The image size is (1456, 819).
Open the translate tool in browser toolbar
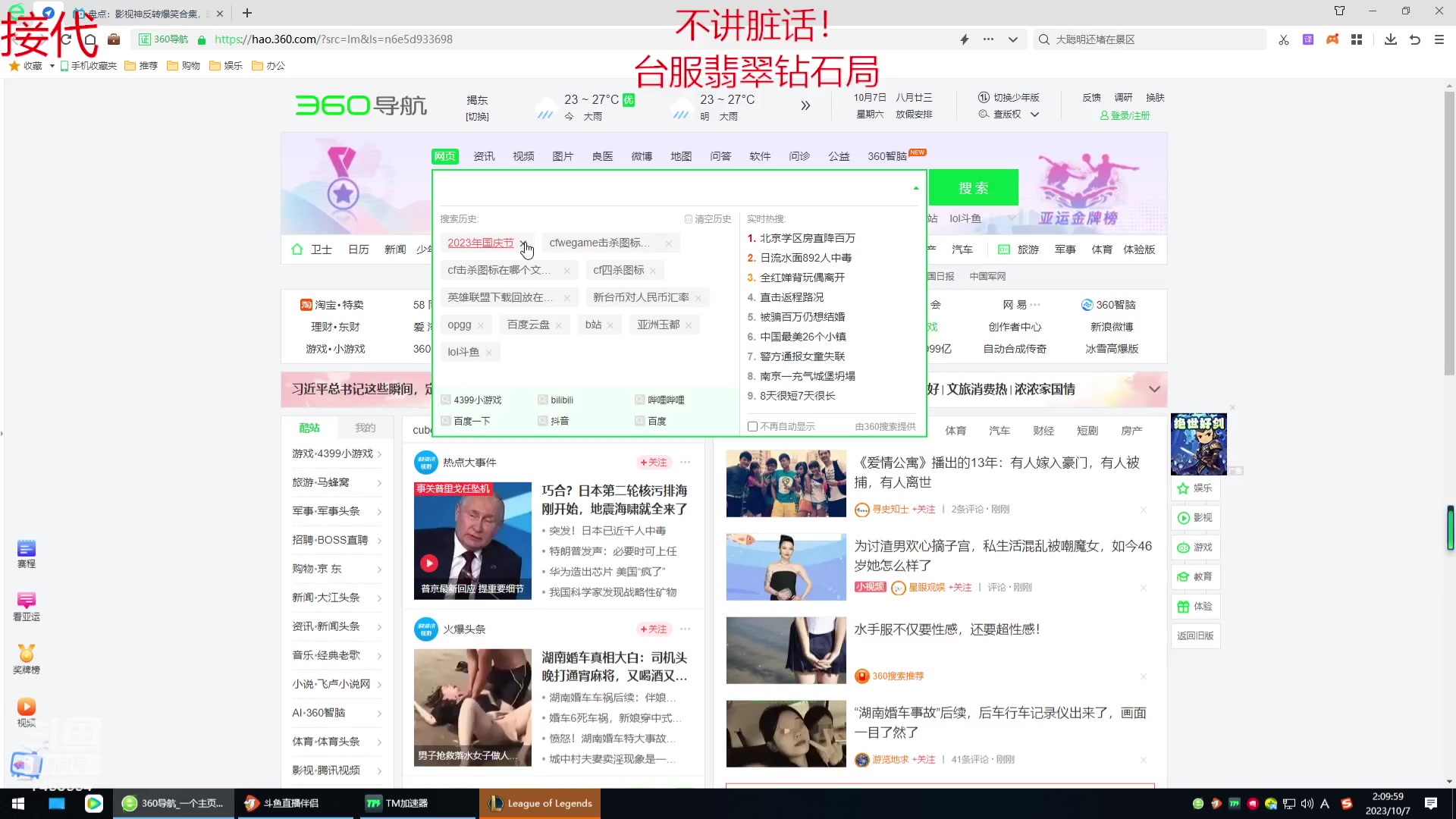point(1308,39)
